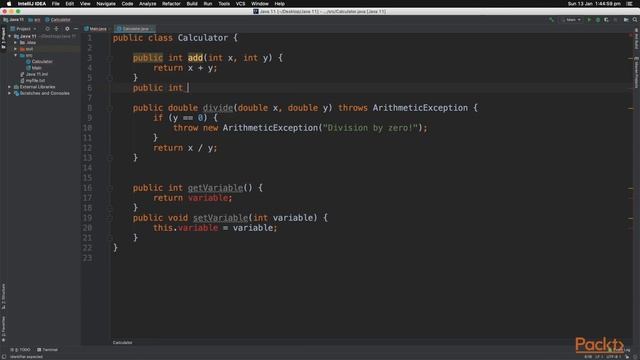Open Favorites tool window from left stripe

[3, 329]
